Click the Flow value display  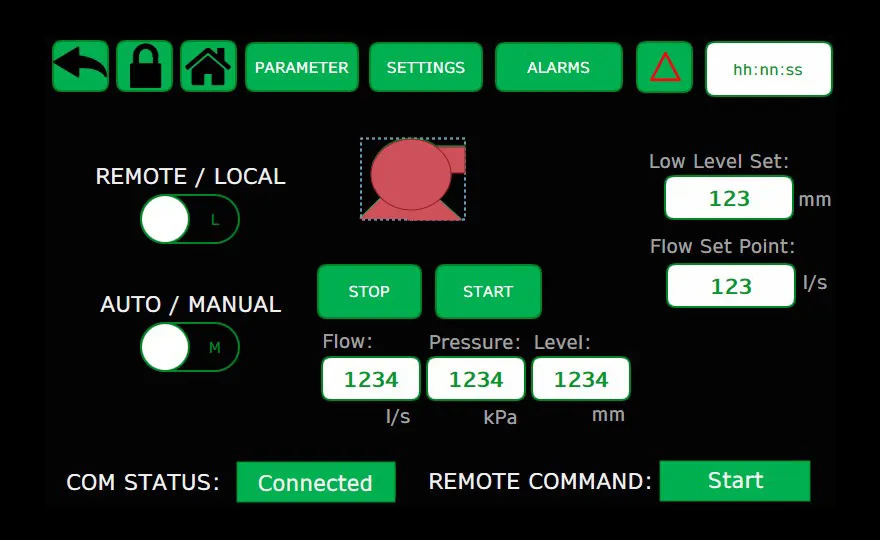coord(371,379)
